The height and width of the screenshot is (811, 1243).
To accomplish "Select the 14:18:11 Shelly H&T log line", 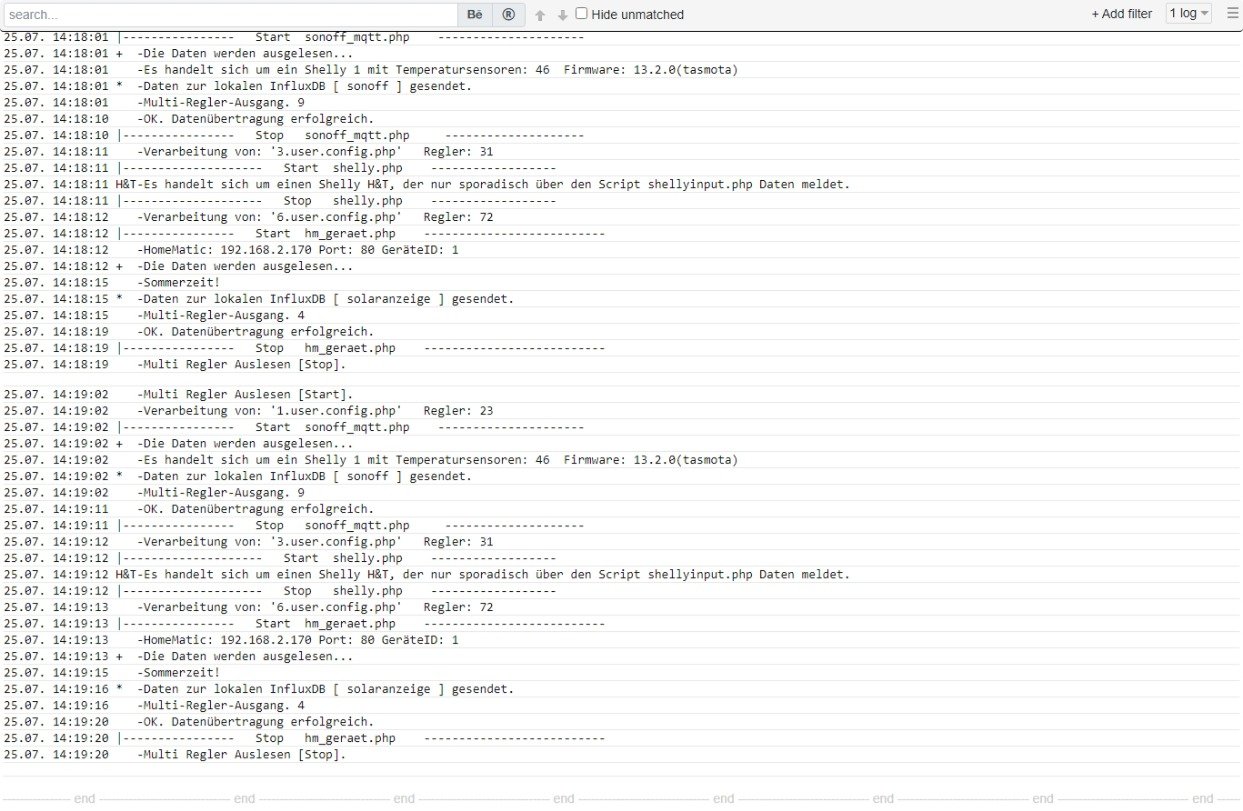I will [480, 184].
